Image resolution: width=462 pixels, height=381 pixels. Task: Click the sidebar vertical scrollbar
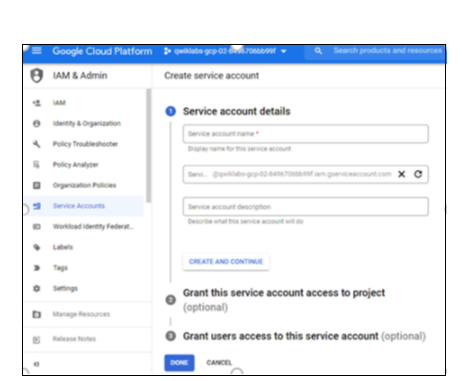click(x=148, y=145)
